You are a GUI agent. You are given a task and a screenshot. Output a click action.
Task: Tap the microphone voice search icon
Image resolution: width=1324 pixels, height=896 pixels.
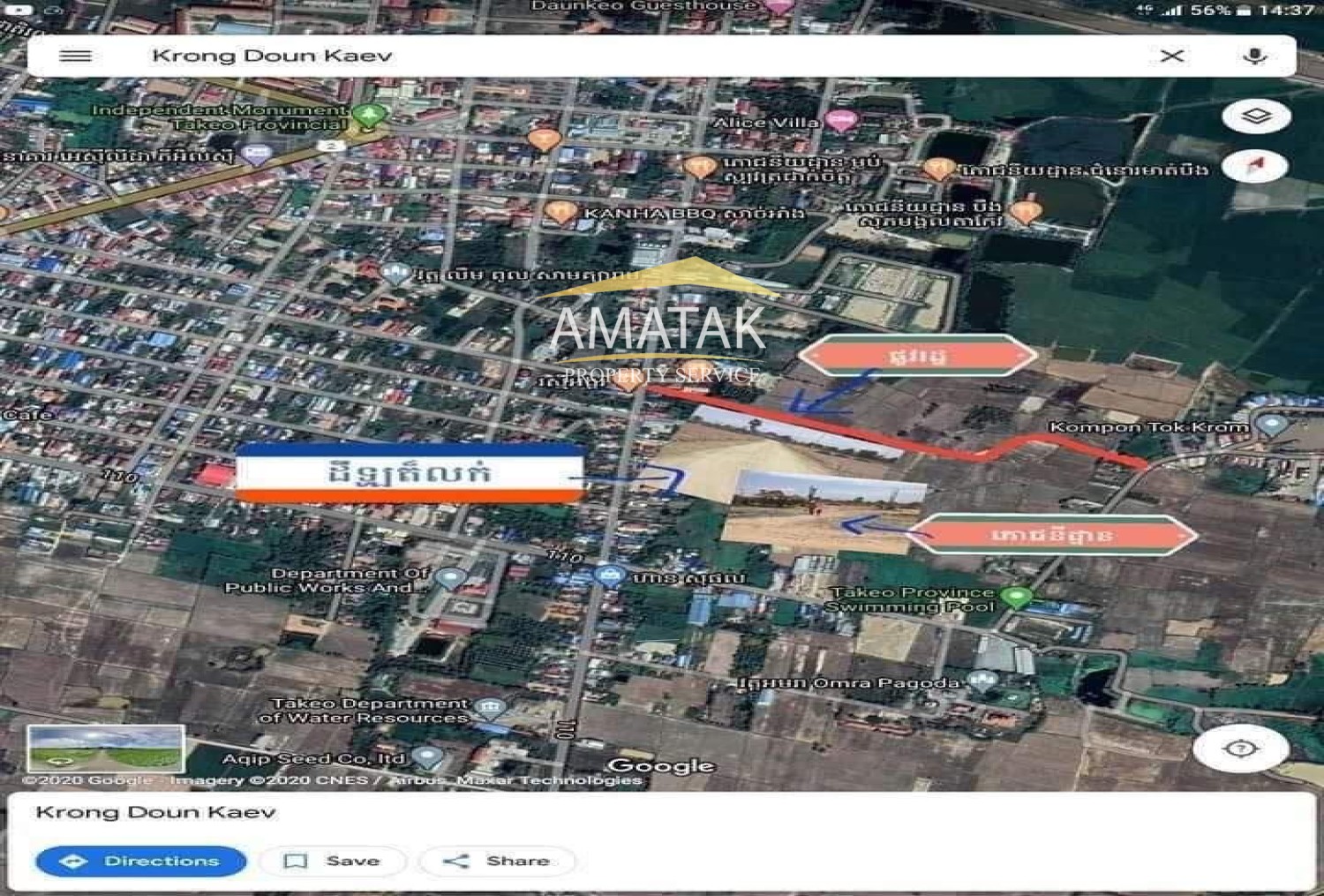(x=1254, y=56)
